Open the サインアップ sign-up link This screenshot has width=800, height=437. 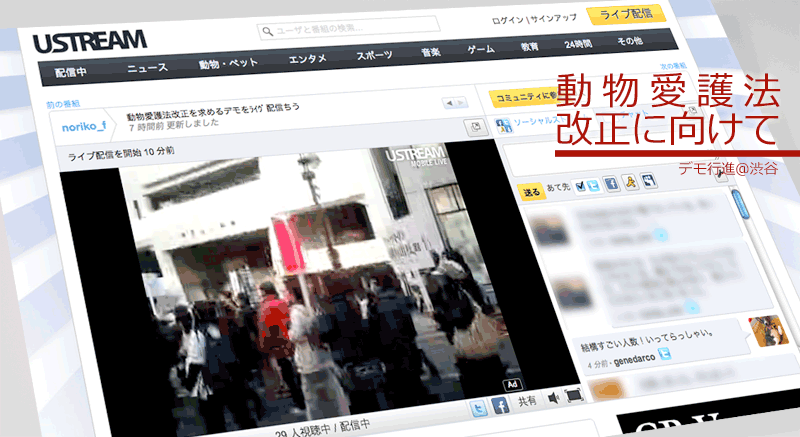point(554,18)
